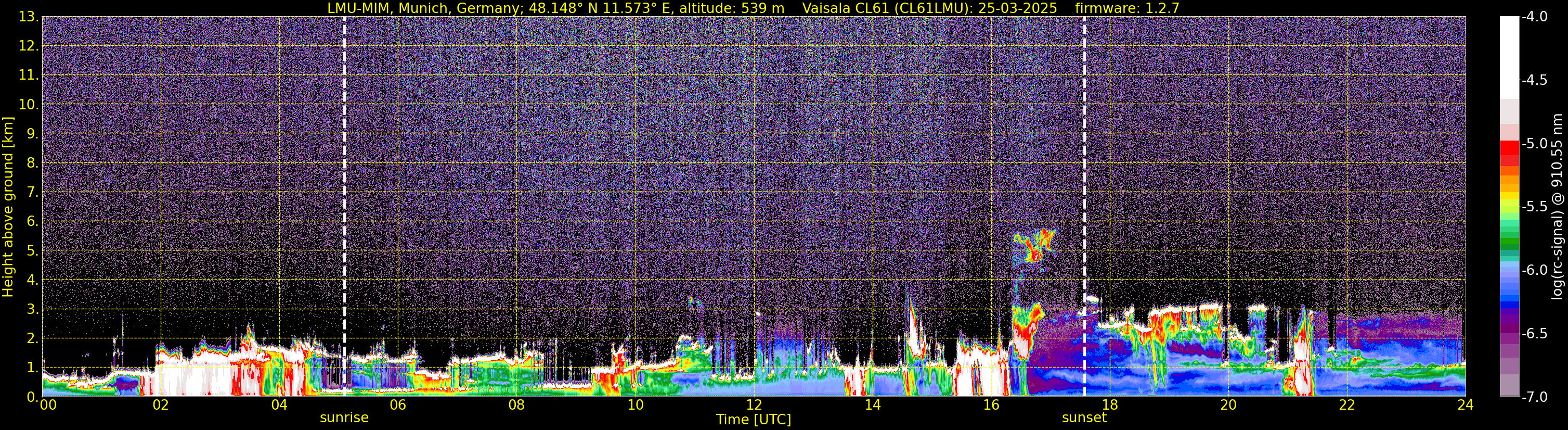Select the white dashed sunrise marker line
This screenshot has width=1568, height=430.
point(344,207)
